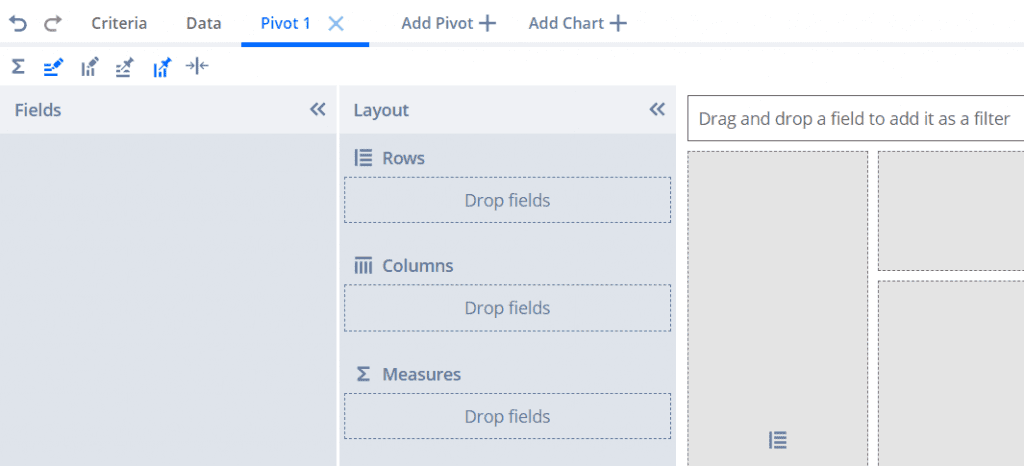Click Add Pivot button
The image size is (1024, 466).
tap(448, 23)
